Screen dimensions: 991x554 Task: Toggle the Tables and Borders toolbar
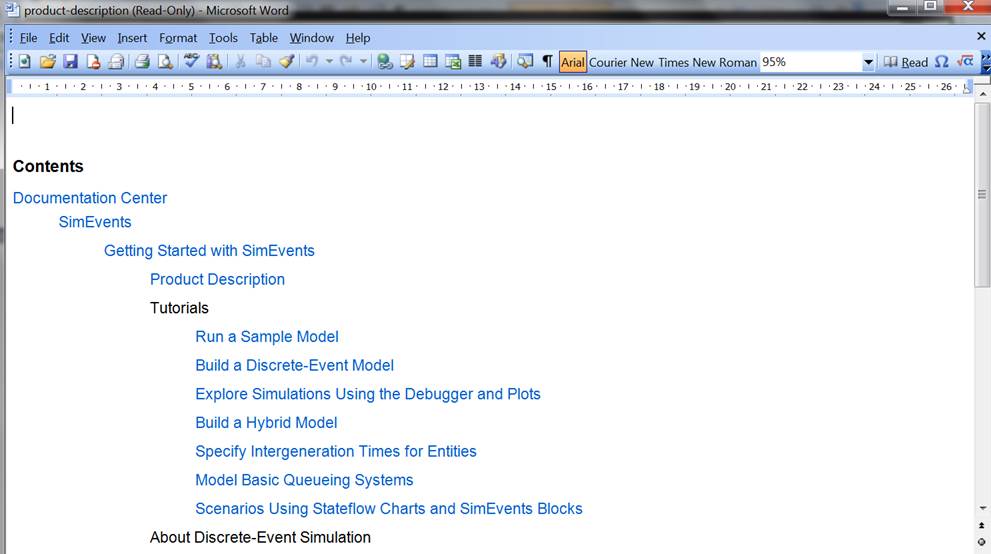coord(408,61)
